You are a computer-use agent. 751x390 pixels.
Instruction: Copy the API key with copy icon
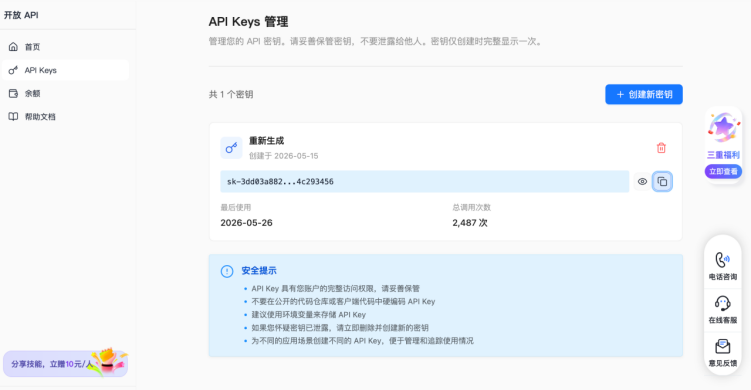click(662, 182)
